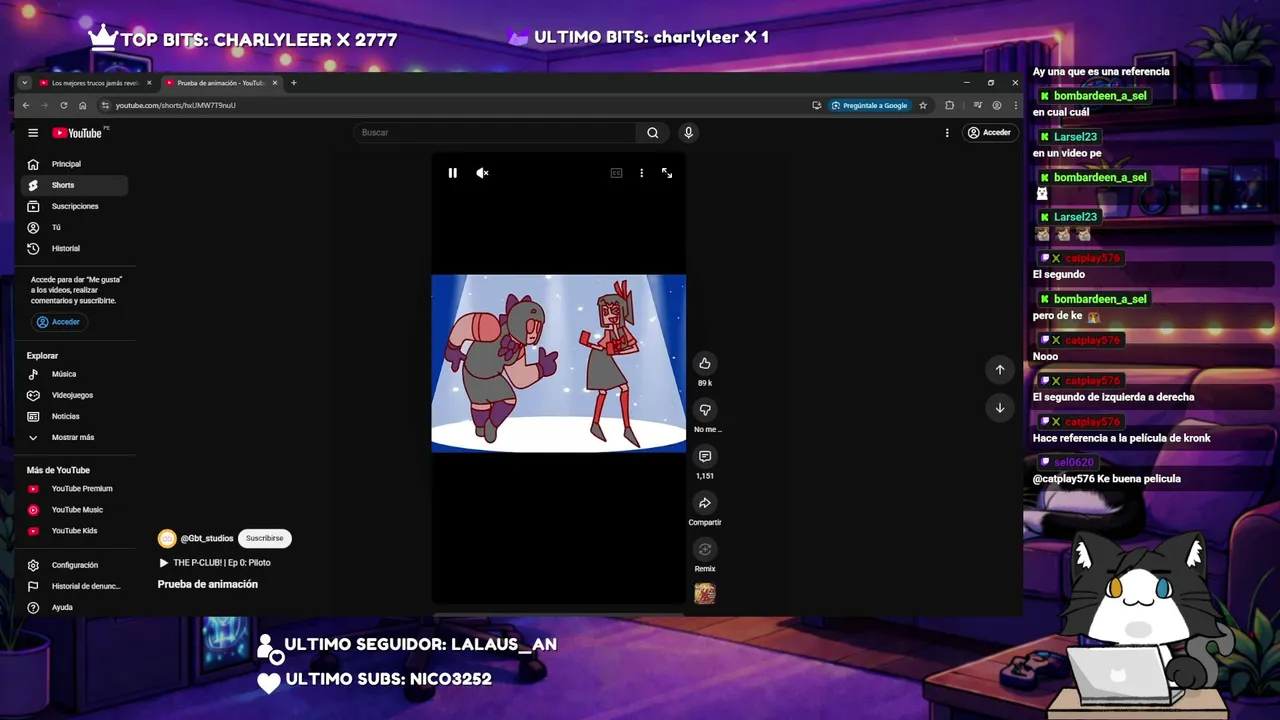The height and width of the screenshot is (720, 1280).
Task: Open the Chrome three-dot menu
Action: click(x=1015, y=105)
